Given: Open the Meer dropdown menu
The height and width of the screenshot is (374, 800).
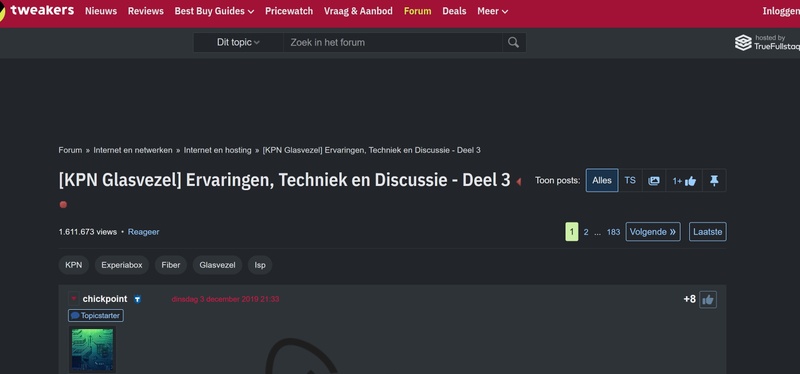Looking at the screenshot, I should [492, 11].
